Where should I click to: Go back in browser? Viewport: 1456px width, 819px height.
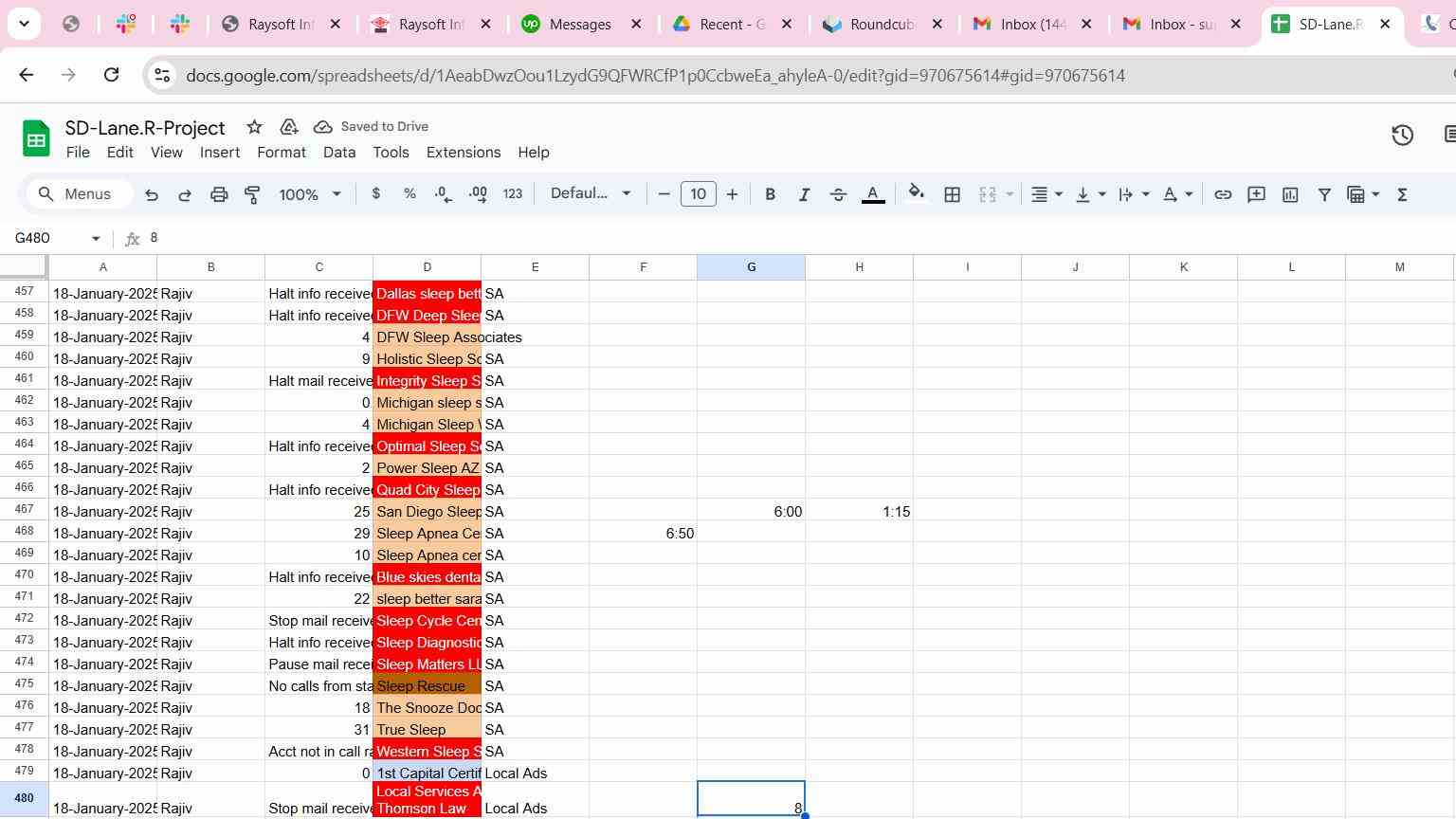[26, 75]
